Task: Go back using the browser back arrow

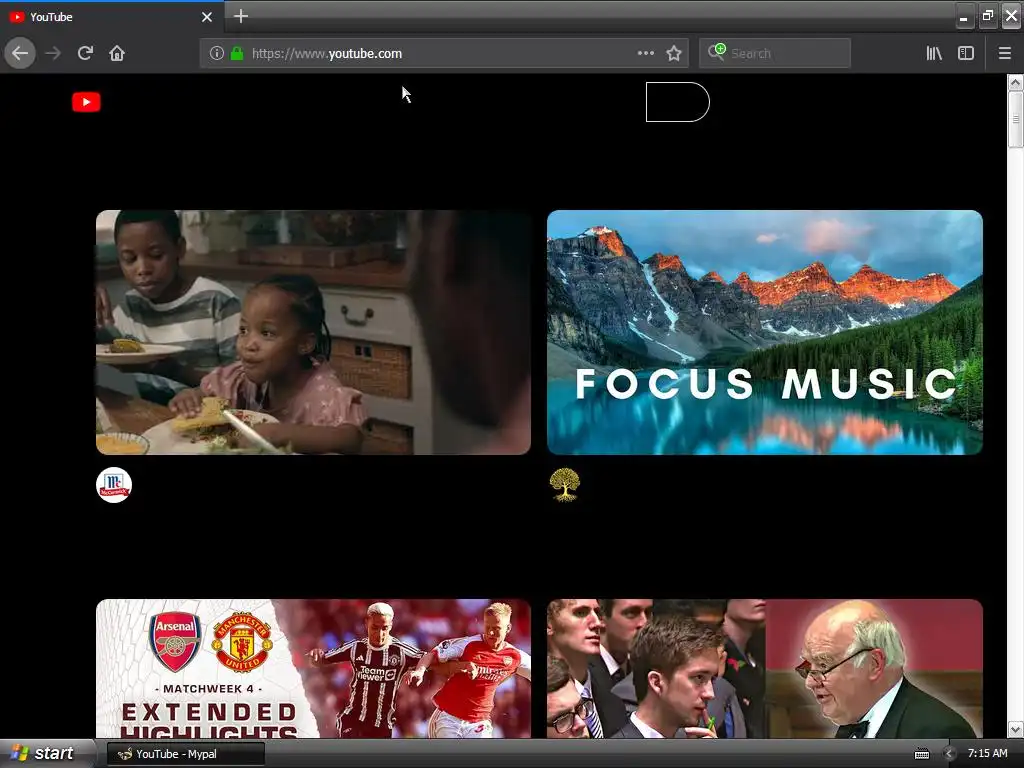Action: tap(20, 53)
